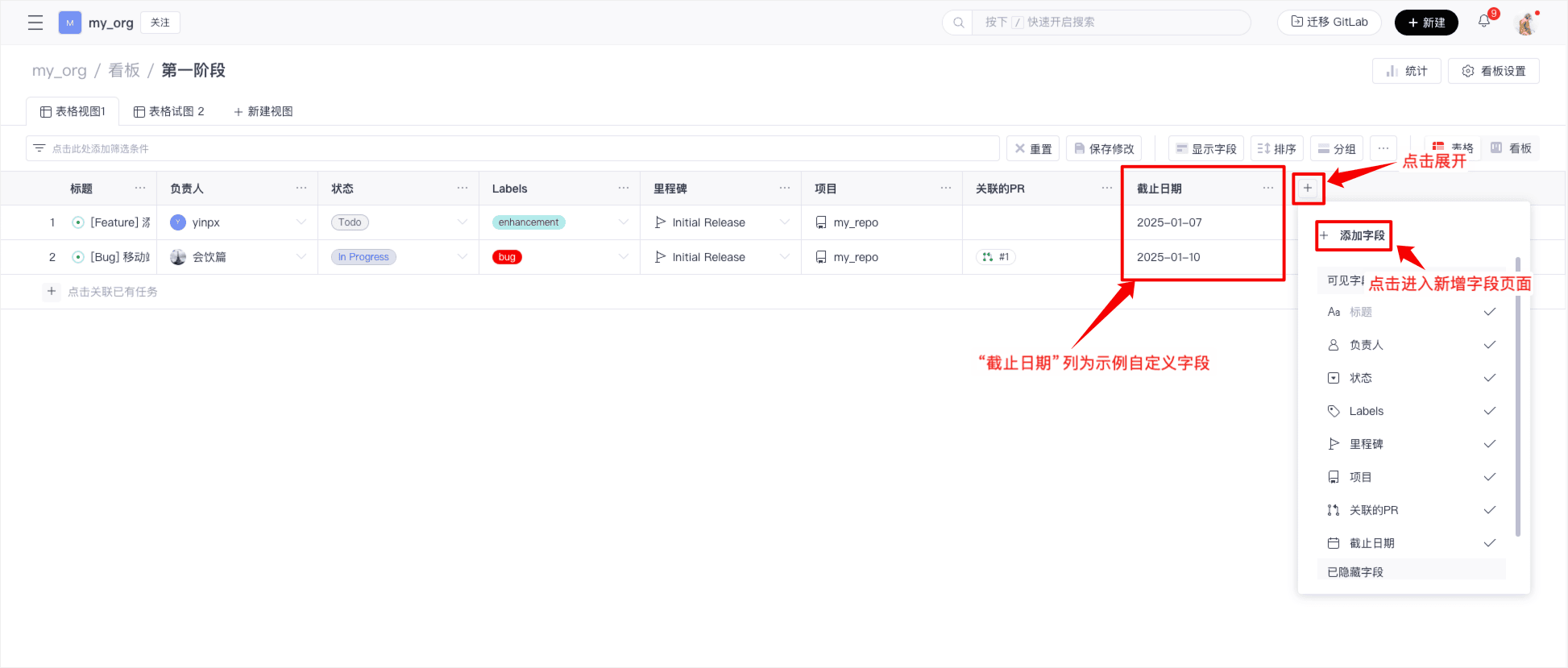Expand the assignee dropdown for yinpx

click(301, 222)
